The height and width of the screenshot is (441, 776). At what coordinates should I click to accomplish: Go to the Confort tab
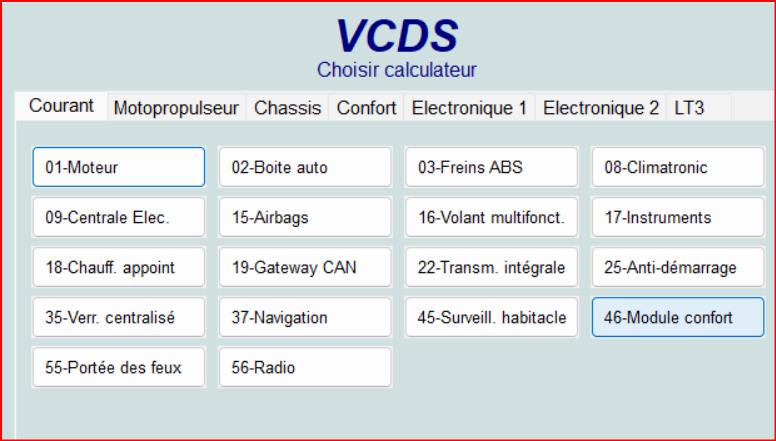tap(366, 108)
